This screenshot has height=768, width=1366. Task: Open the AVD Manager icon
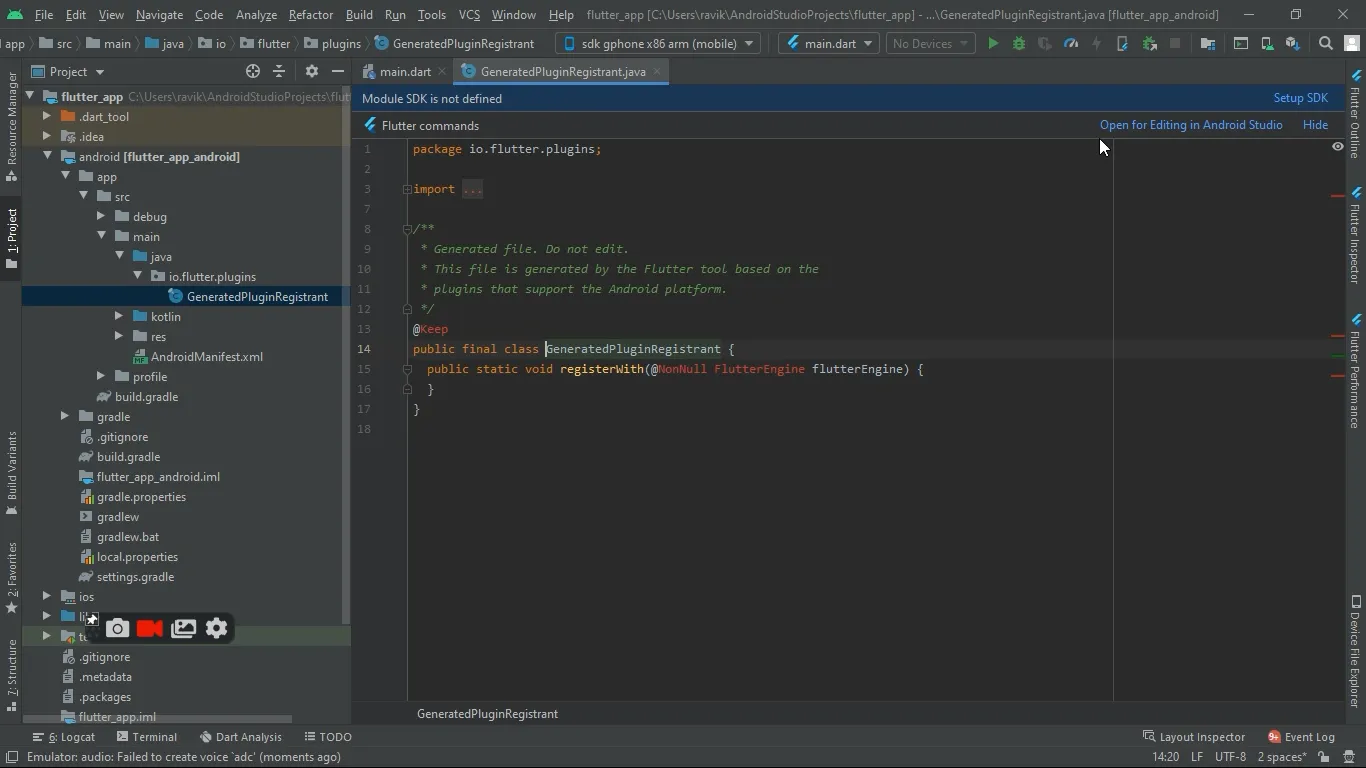[1267, 44]
